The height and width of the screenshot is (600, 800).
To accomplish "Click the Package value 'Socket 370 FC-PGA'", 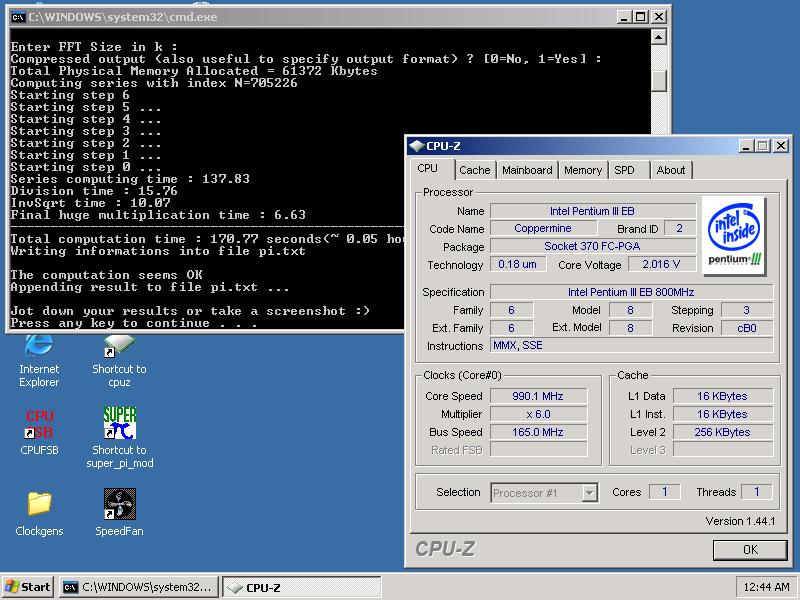I will pos(593,246).
